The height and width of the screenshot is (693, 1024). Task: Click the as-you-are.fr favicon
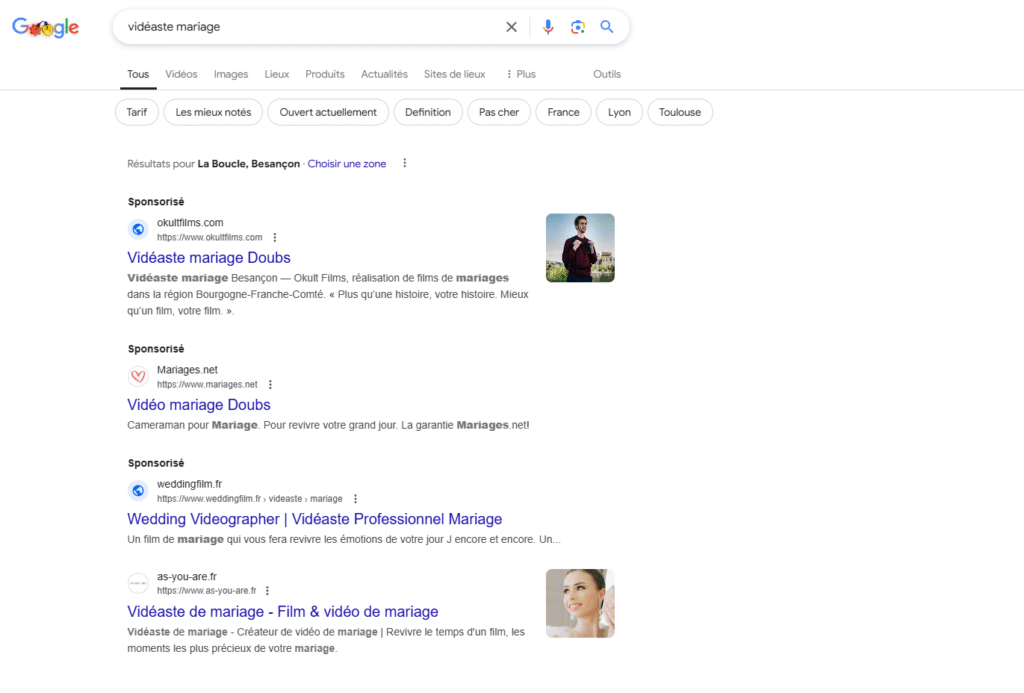pos(138,583)
